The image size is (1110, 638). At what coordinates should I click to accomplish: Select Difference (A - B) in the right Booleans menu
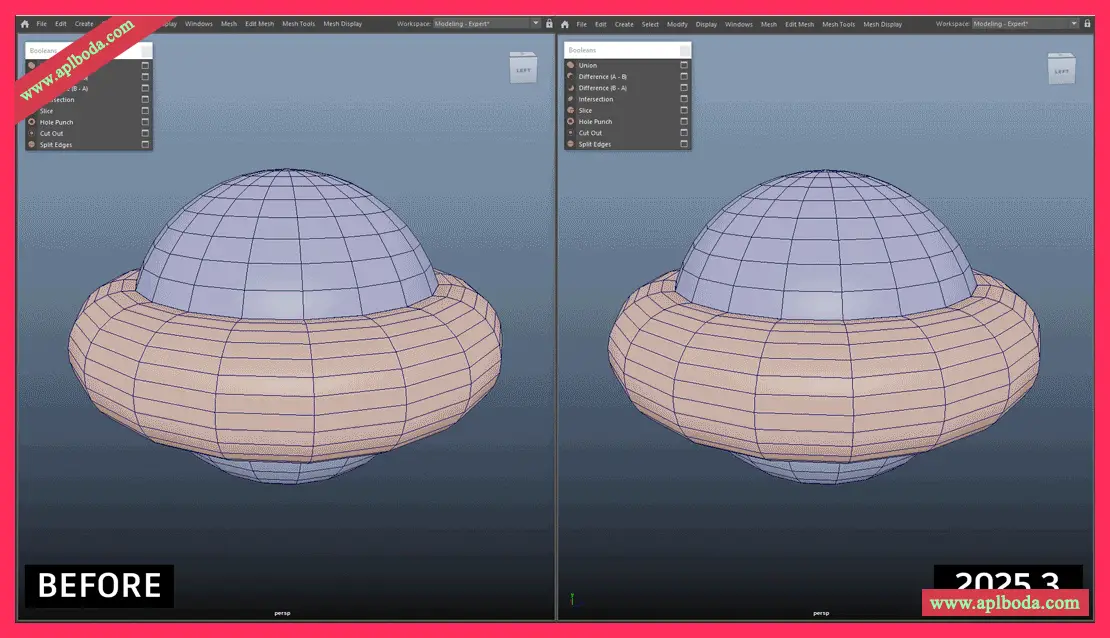(x=602, y=77)
